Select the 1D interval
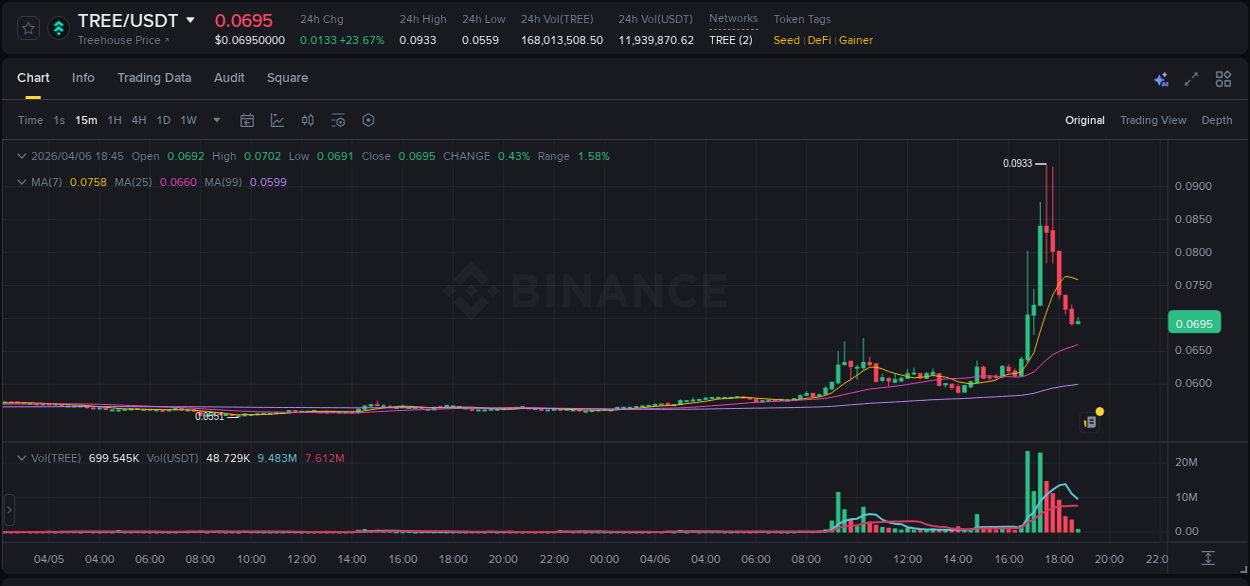Screen dimensions: 1250x586 click(163, 120)
